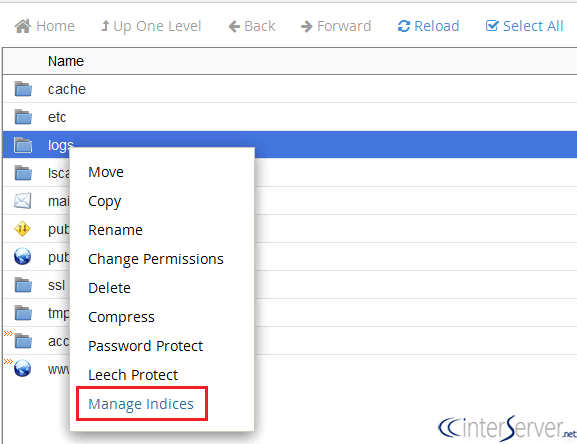577x444 pixels.
Task: Select Compress from the context menu
Action: (121, 317)
